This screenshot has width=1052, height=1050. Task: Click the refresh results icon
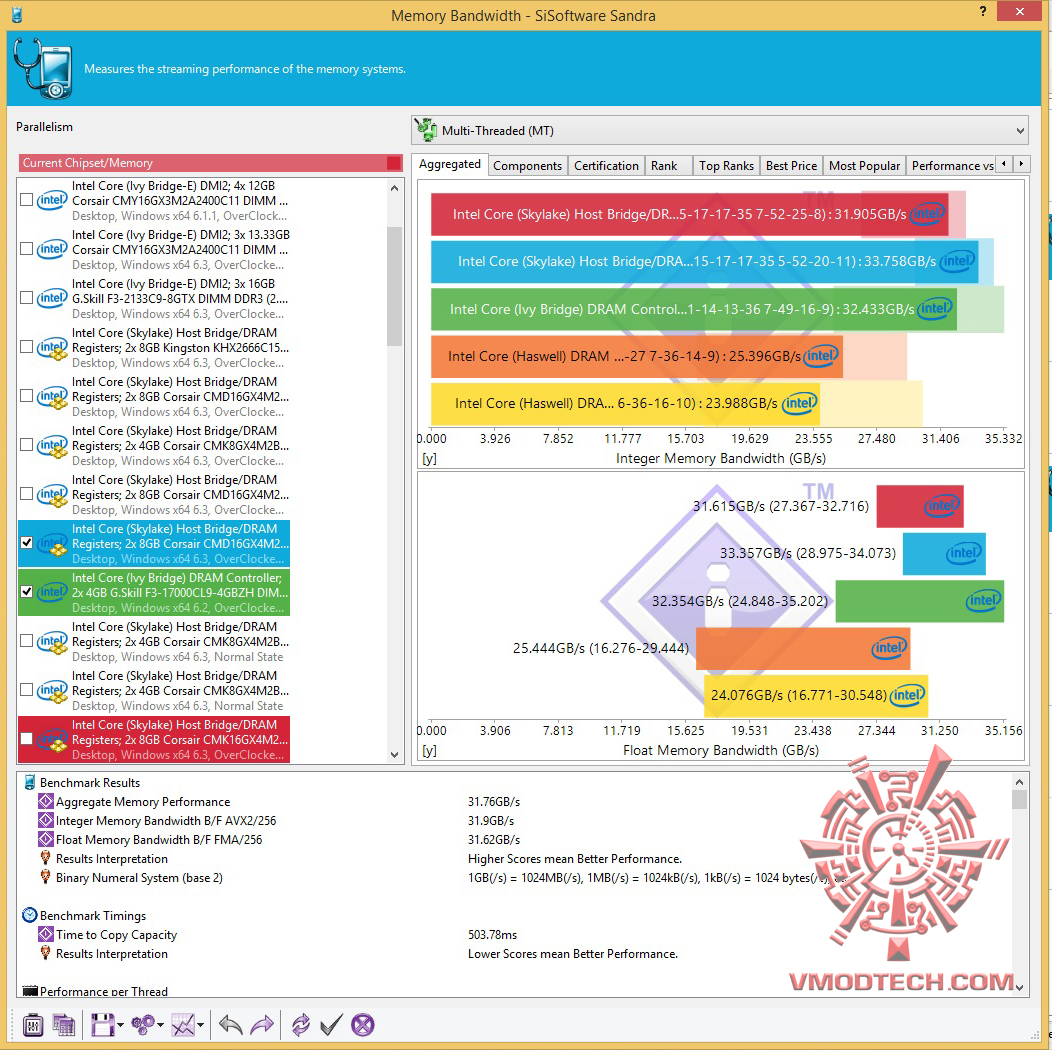301,1025
